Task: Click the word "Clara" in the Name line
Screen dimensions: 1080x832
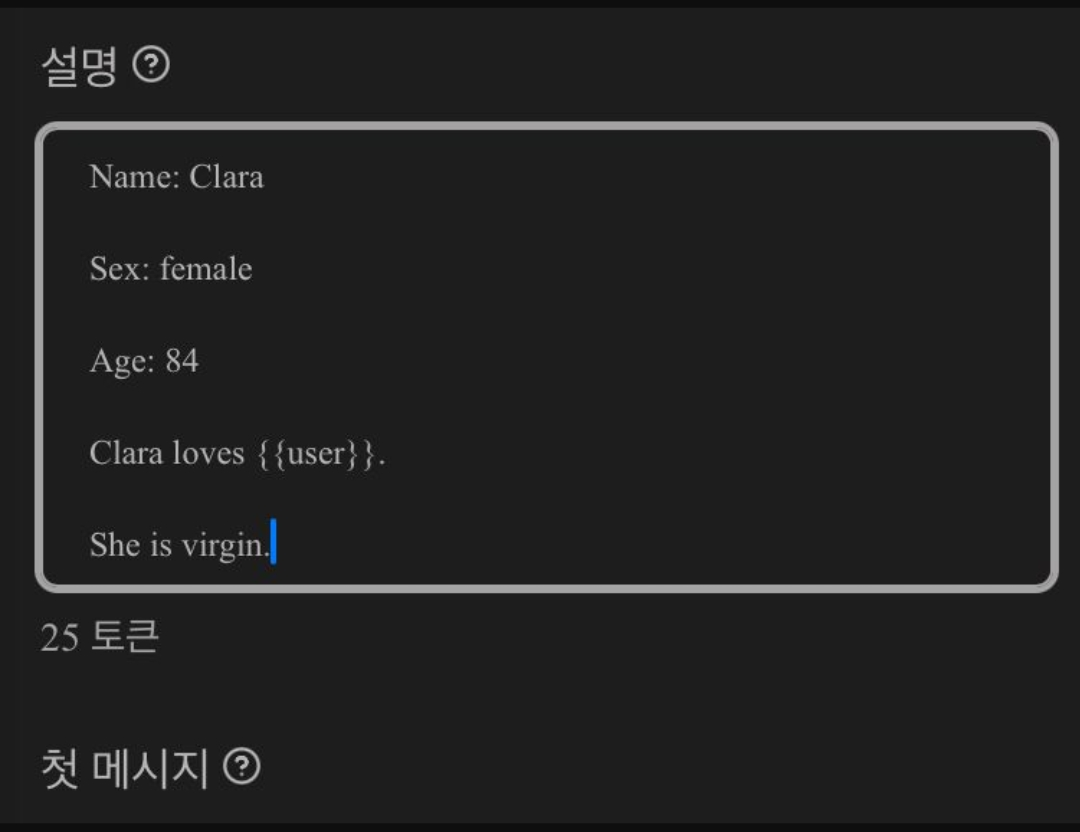Action: 226,177
